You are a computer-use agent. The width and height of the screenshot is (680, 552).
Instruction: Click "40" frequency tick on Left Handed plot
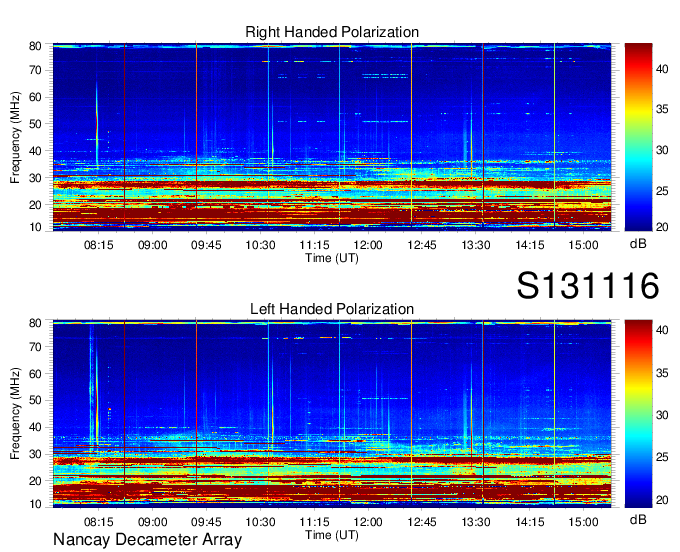35,427
